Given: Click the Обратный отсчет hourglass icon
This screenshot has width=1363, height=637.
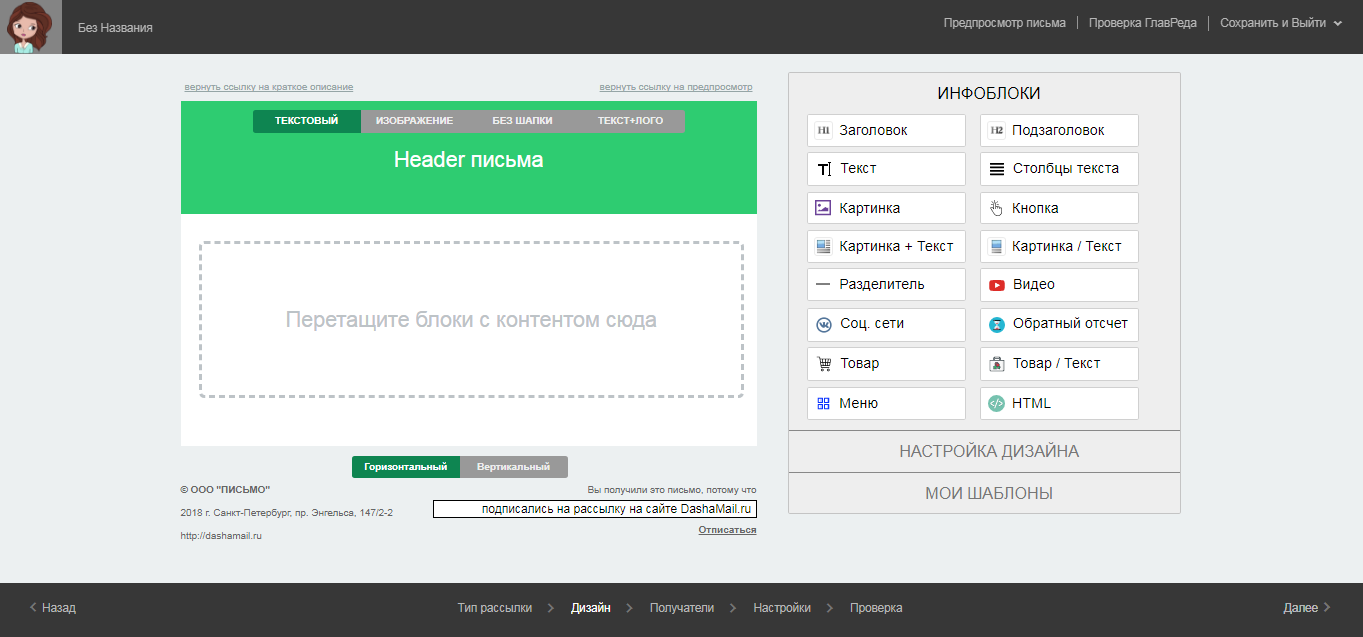Looking at the screenshot, I should [996, 324].
